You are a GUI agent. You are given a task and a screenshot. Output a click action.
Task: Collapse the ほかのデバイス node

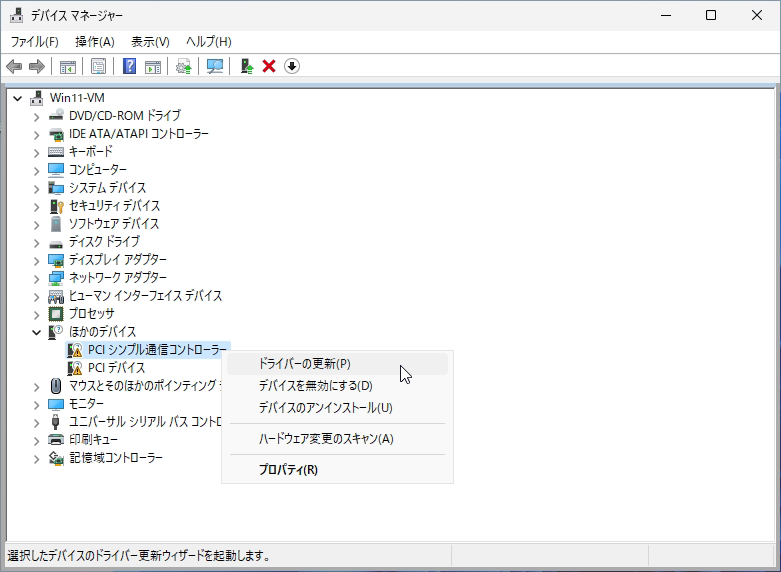(36, 332)
